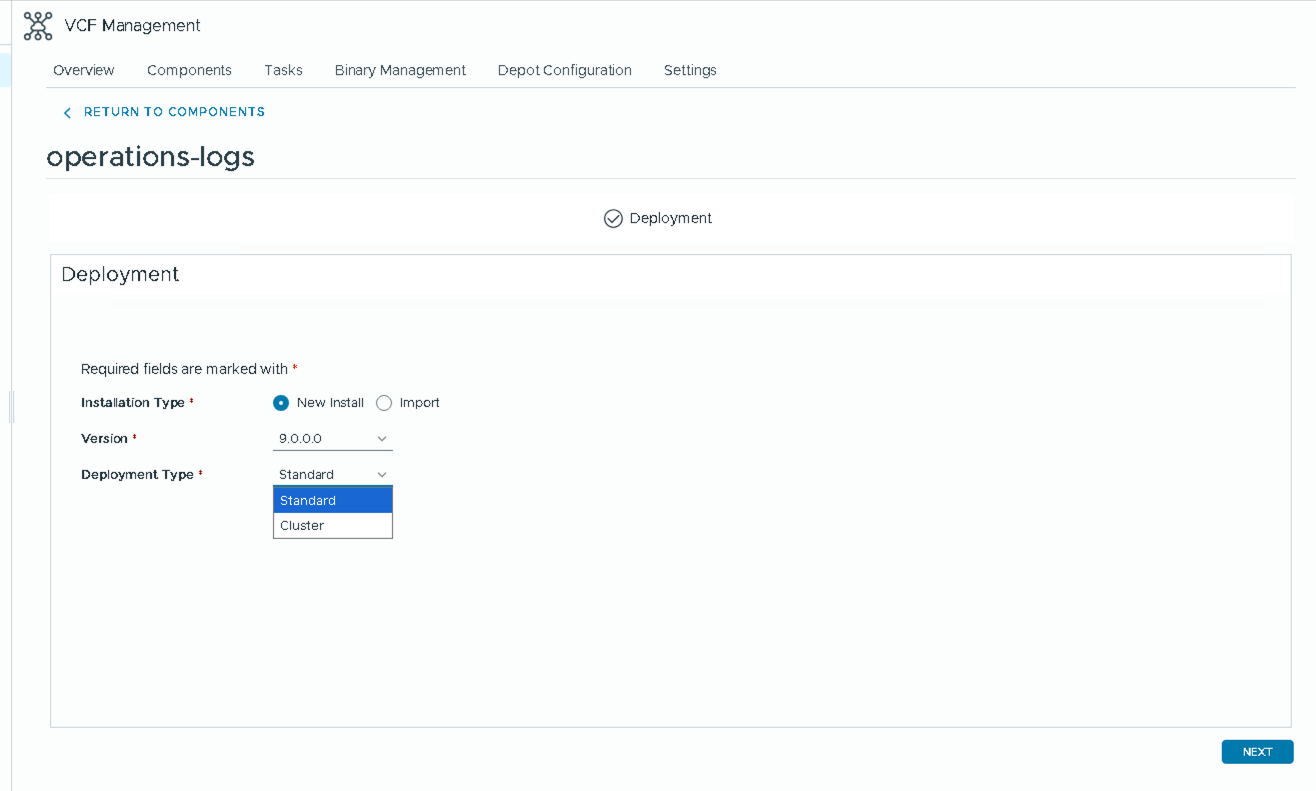Open the Version 9.0.0.0 dropdown

tap(331, 439)
